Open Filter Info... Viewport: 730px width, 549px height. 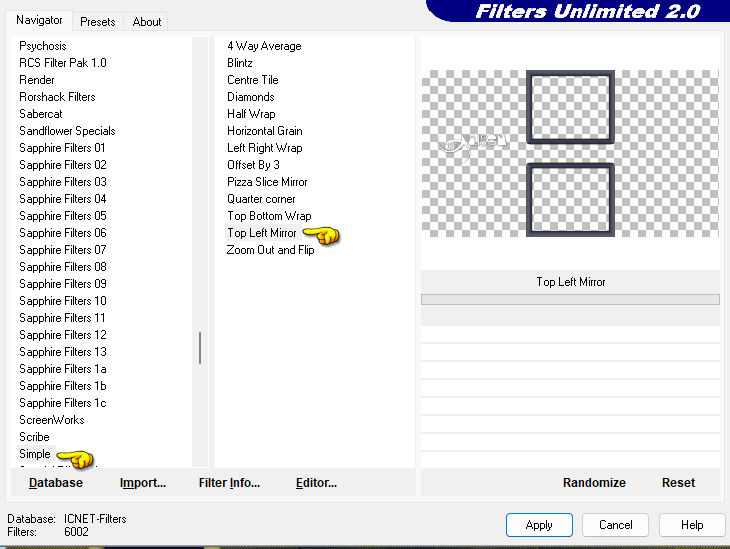[x=229, y=483]
